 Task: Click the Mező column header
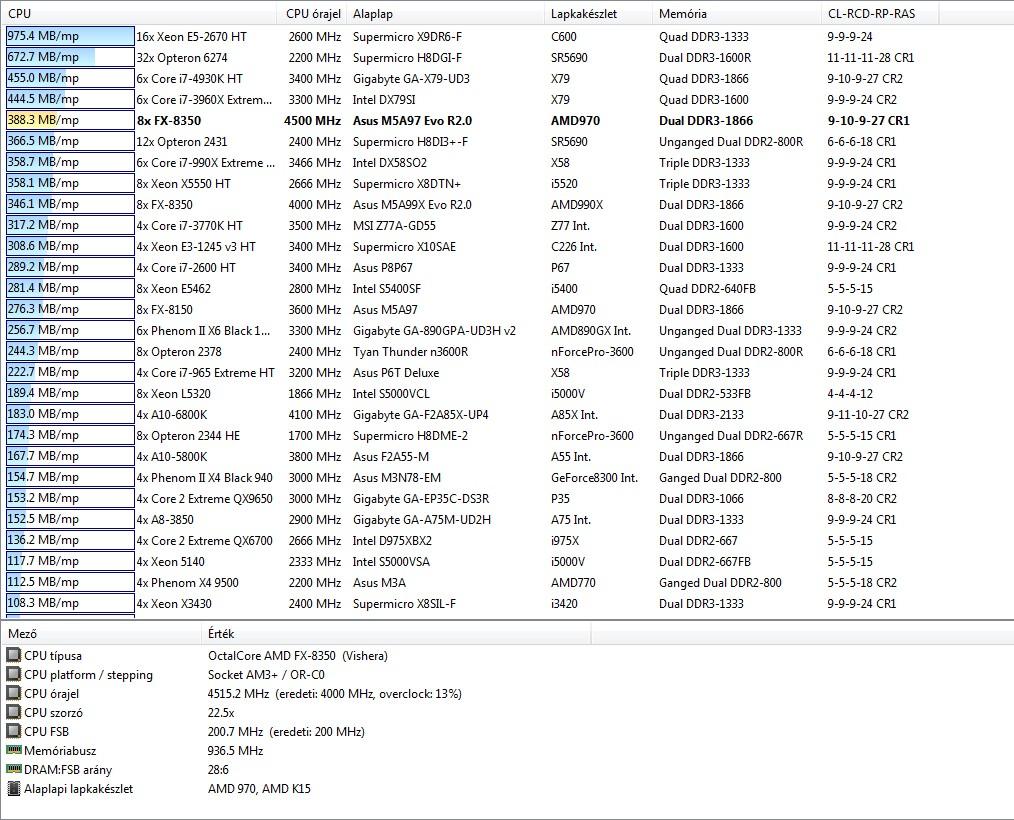102,634
